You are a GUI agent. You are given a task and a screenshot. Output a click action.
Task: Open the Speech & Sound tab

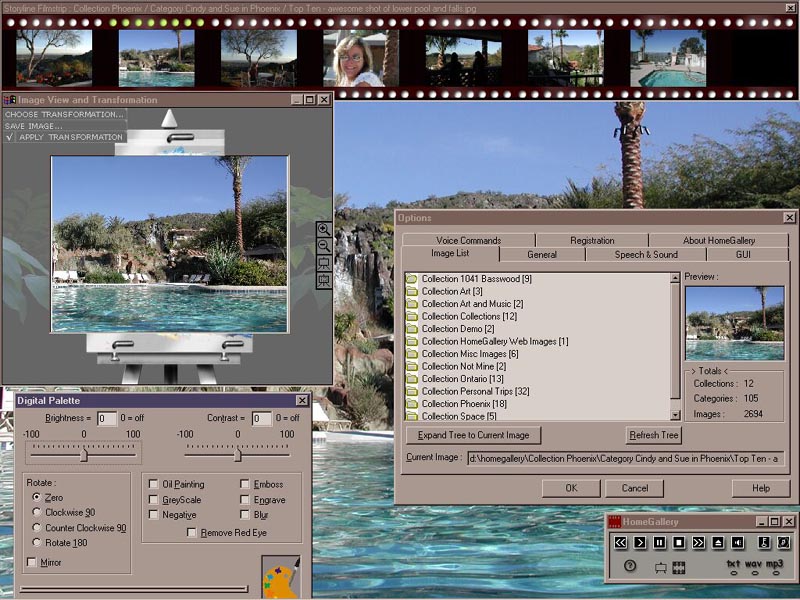pyautogui.click(x=646, y=254)
